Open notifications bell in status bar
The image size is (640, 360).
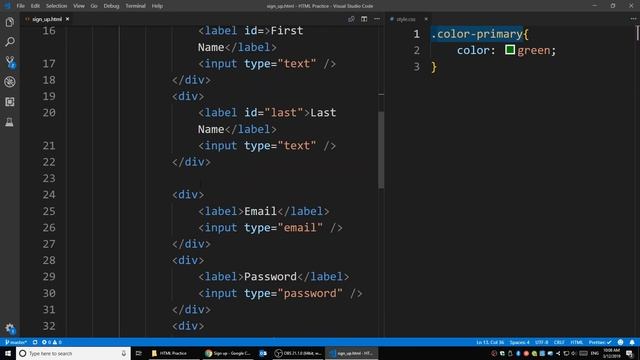tap(632, 342)
